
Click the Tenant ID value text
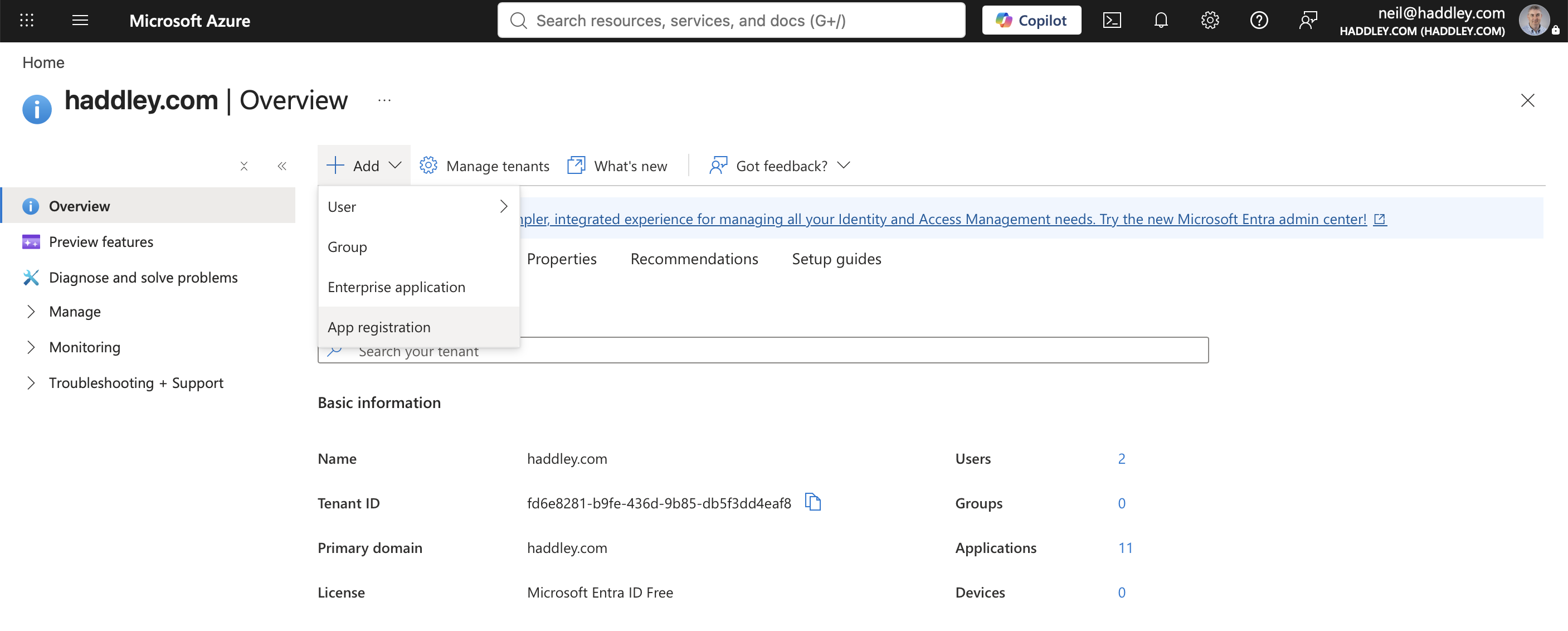[659, 503]
